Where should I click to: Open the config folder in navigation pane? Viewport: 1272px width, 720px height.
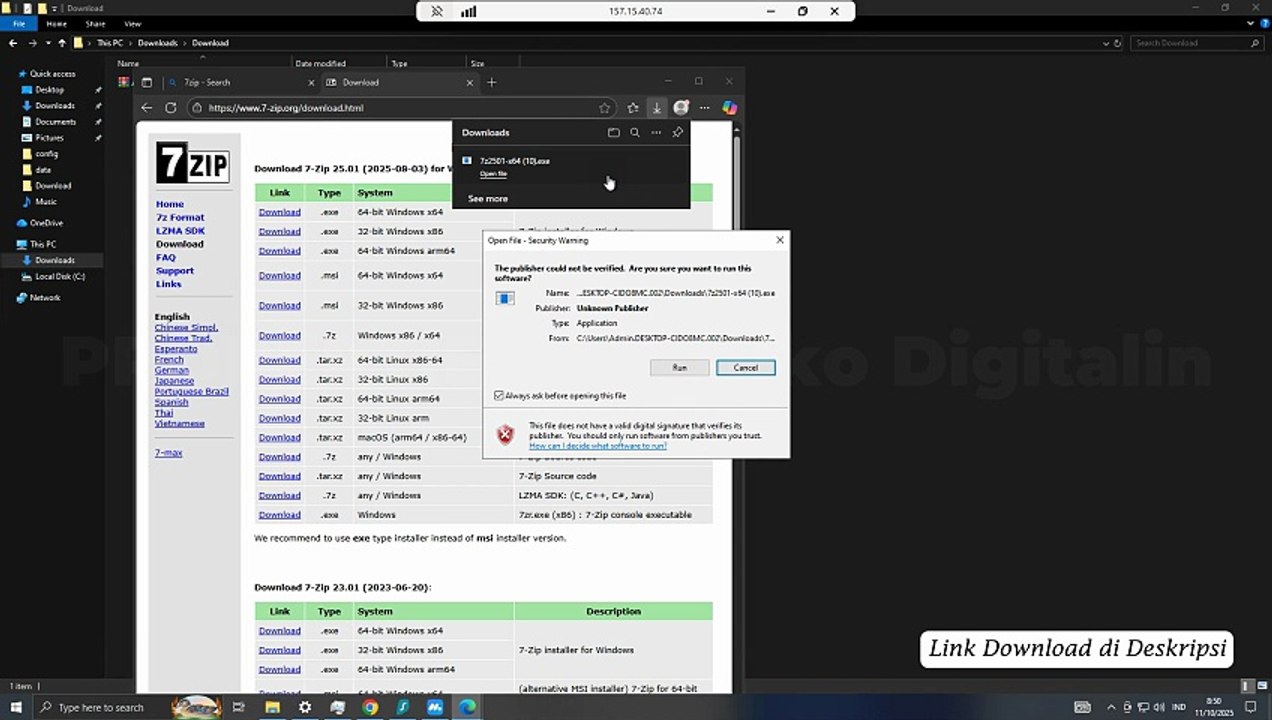46,154
